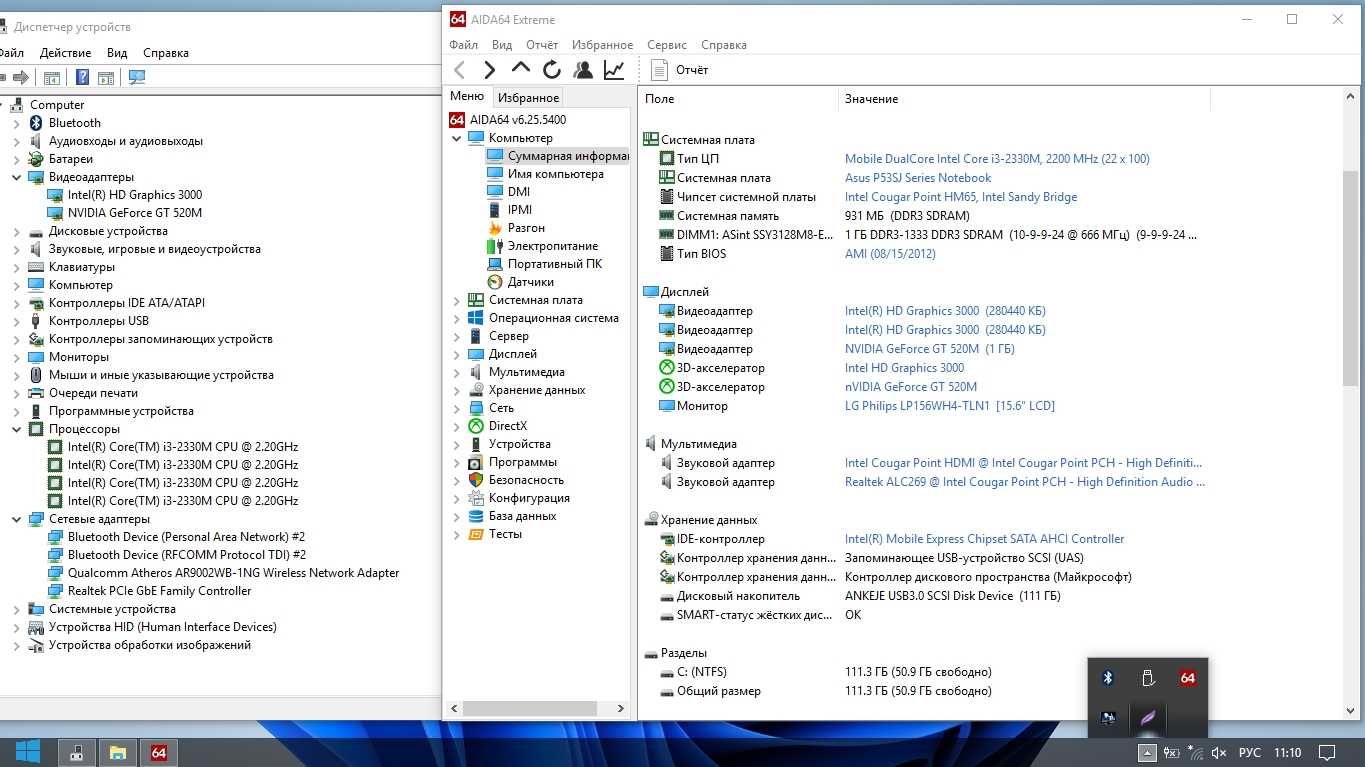This screenshot has width=1365, height=767.
Task: Click the AIDA64 icon in tray popup
Action: (x=1188, y=678)
